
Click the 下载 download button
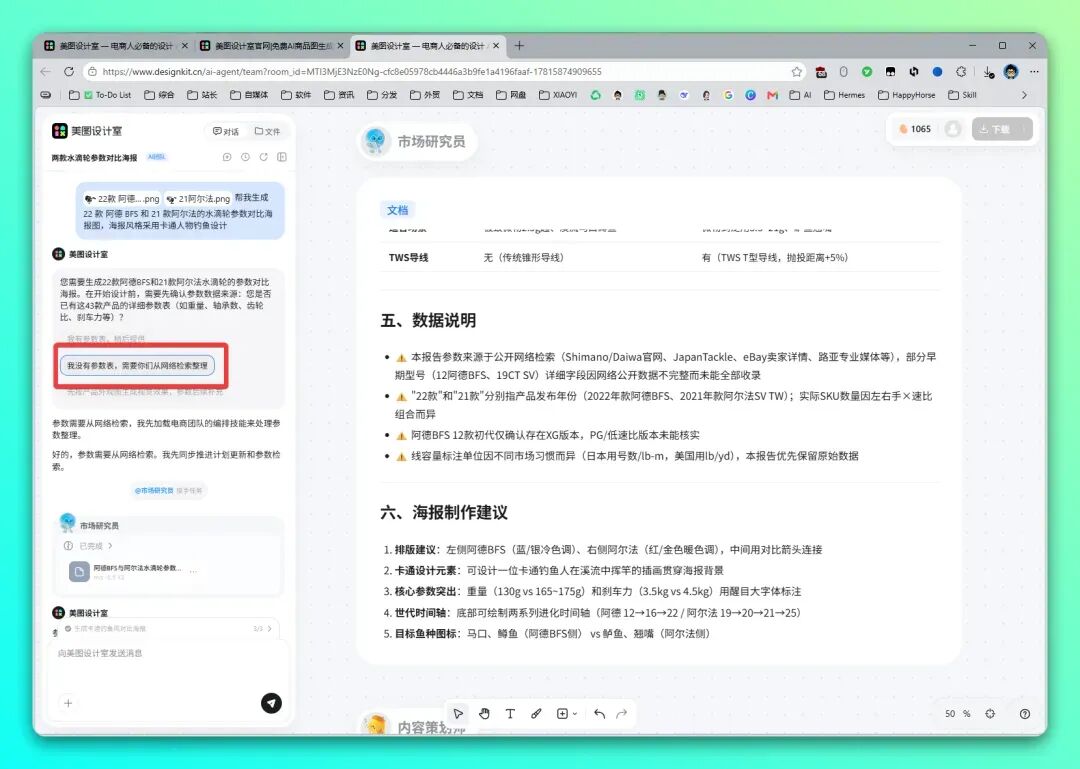click(1001, 129)
